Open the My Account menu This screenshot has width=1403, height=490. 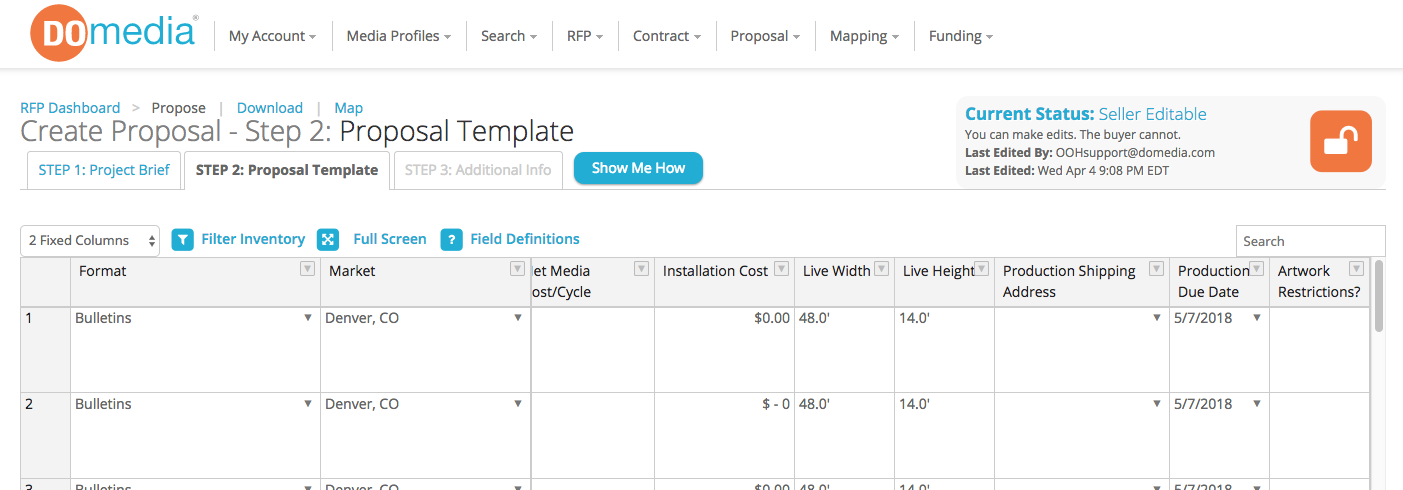[272, 36]
